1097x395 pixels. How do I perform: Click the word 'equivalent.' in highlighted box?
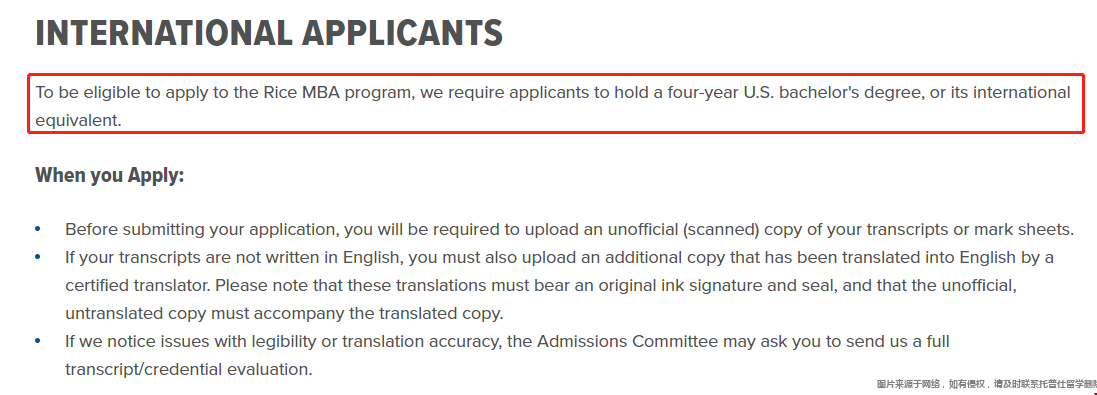[78, 120]
